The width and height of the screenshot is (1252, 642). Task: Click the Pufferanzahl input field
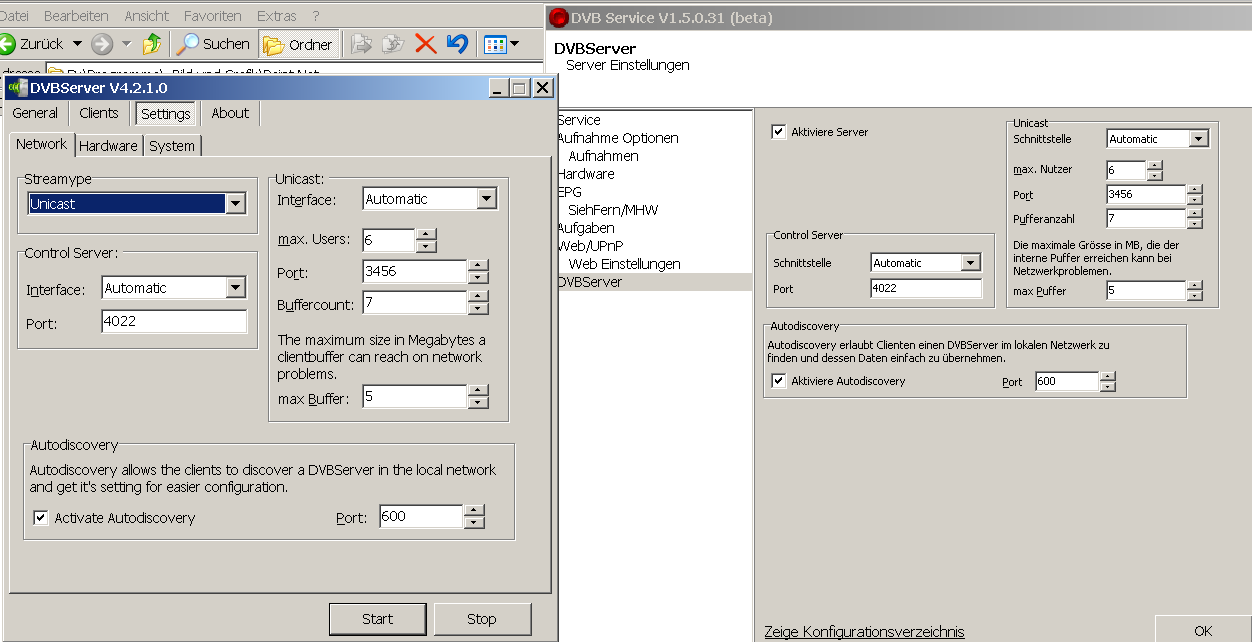click(1146, 218)
